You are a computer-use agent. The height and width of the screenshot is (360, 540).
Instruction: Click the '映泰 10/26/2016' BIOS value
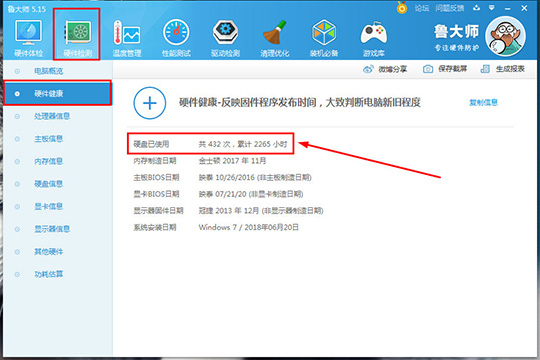point(255,177)
